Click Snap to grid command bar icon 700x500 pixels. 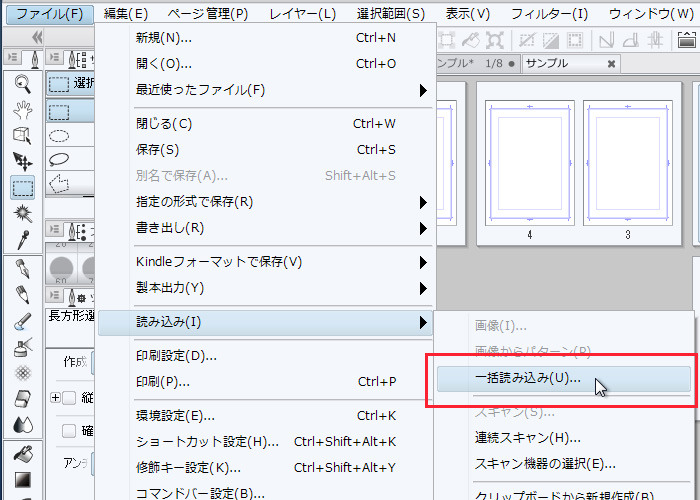[x=655, y=40]
